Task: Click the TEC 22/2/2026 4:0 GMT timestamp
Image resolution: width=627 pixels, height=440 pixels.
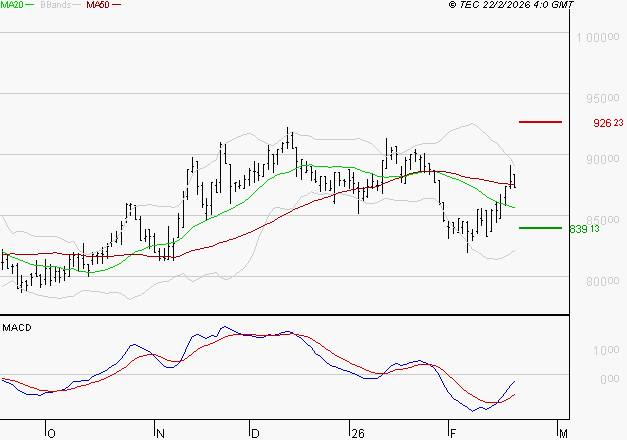Action: [x=511, y=5]
